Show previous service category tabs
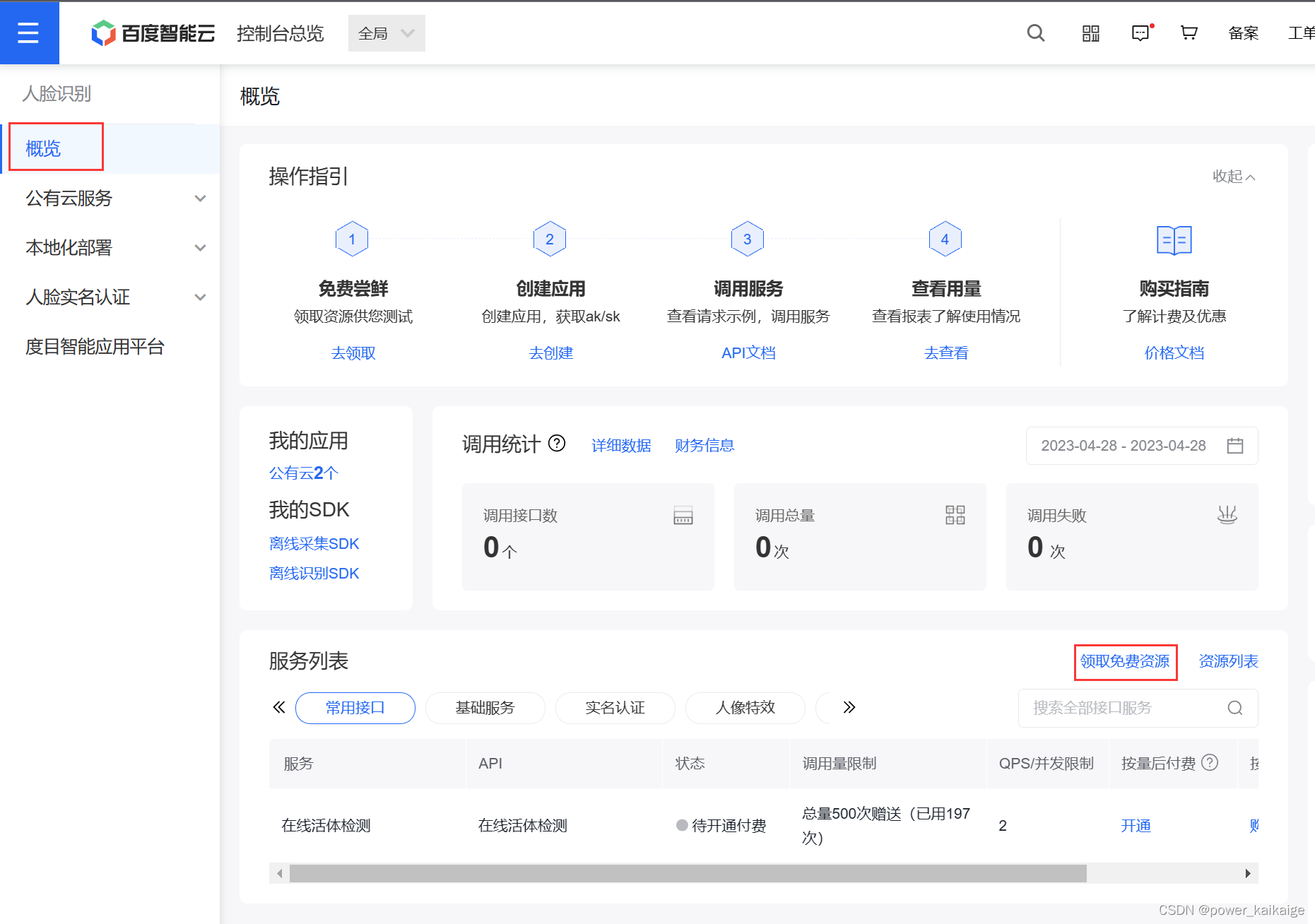Image resolution: width=1315 pixels, height=924 pixels. pyautogui.click(x=279, y=707)
